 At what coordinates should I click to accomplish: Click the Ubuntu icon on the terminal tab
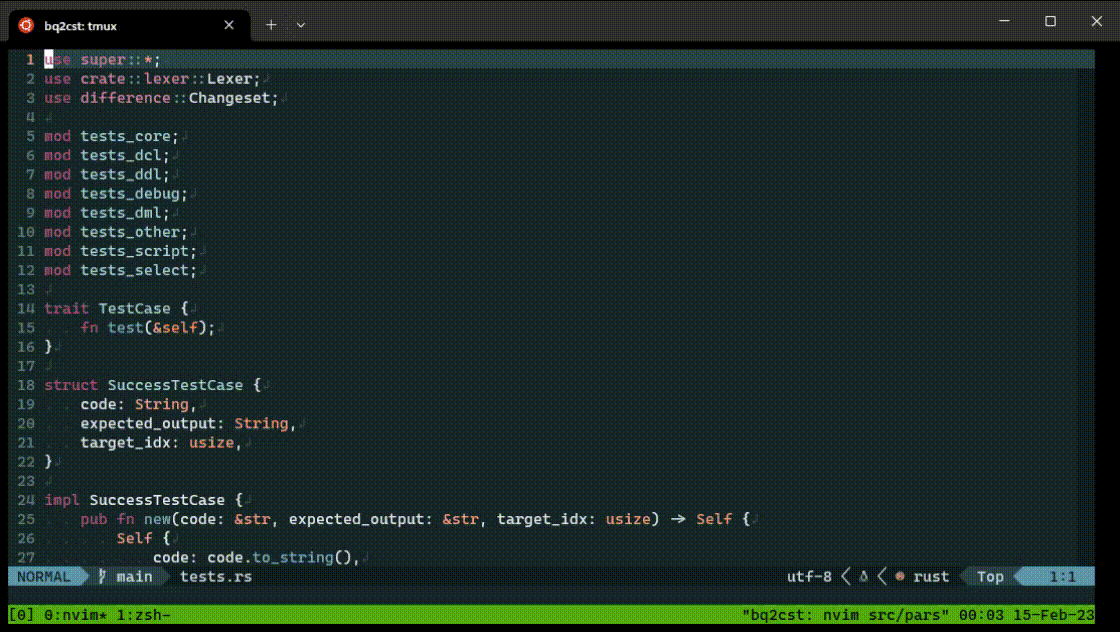pos(26,25)
